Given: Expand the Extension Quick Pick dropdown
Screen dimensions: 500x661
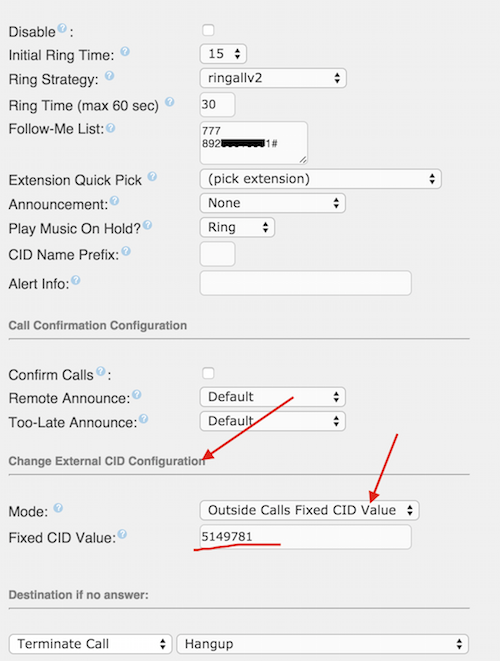Looking at the screenshot, I should pos(320,179).
